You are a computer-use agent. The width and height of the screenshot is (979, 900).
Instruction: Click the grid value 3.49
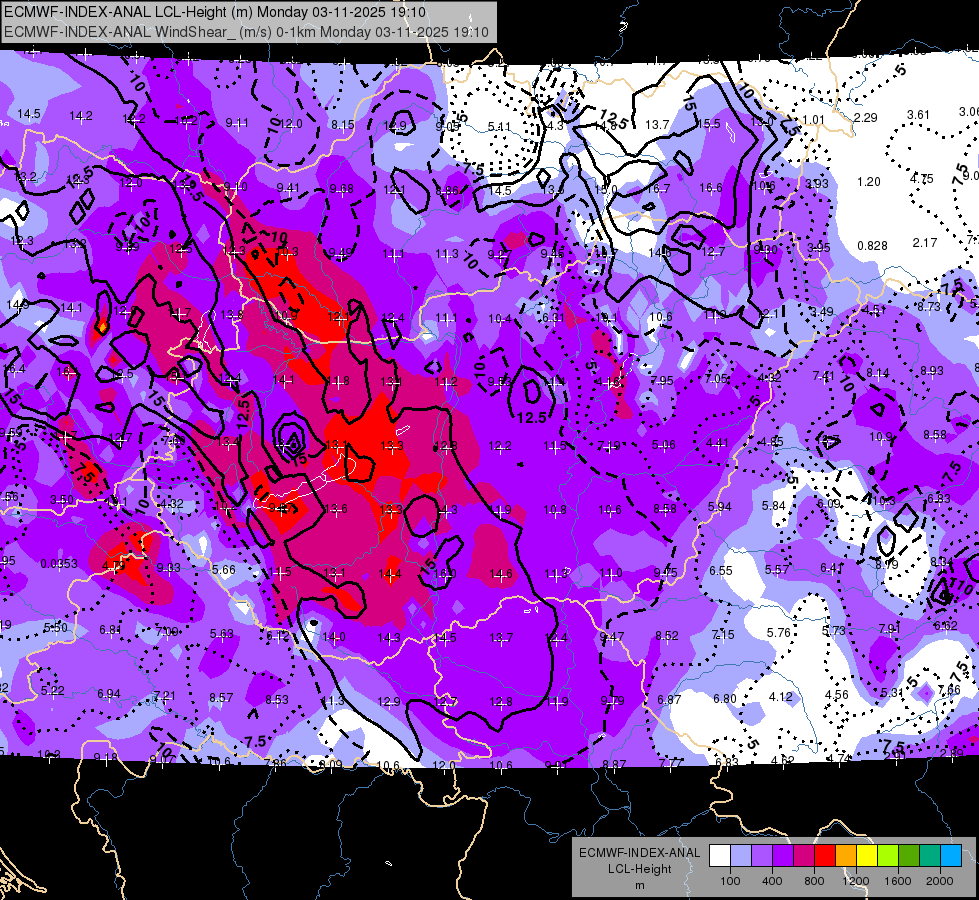[x=822, y=312]
